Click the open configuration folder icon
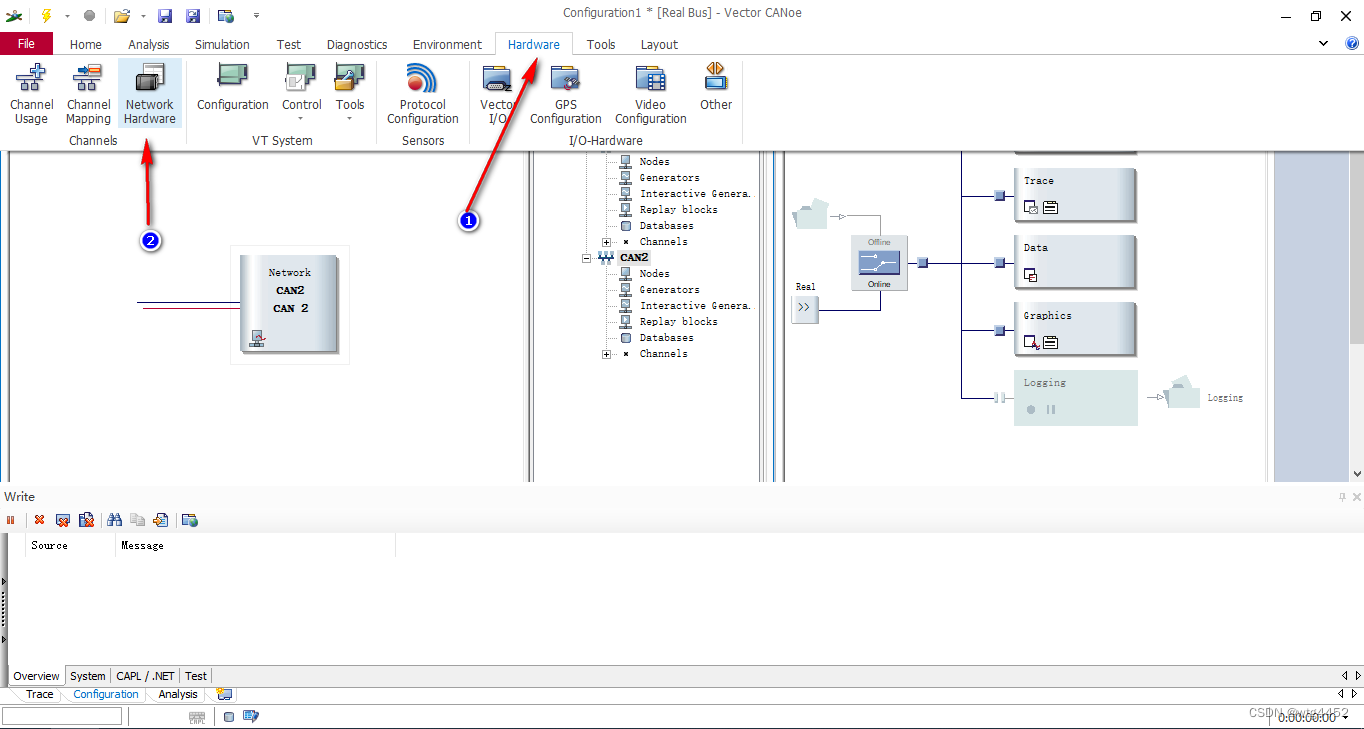This screenshot has width=1364, height=729. [121, 15]
